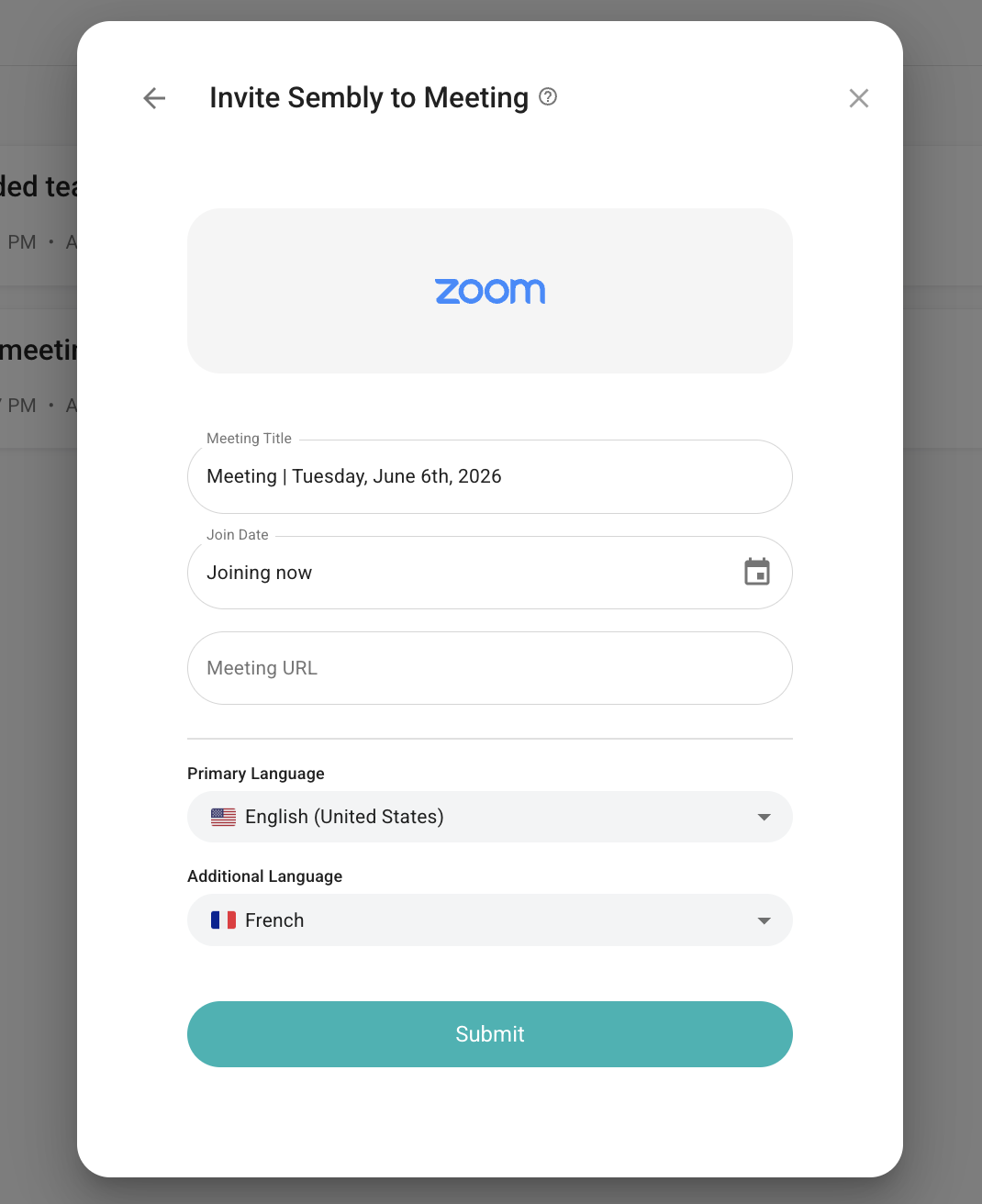Click the Additional Language label

click(x=264, y=876)
